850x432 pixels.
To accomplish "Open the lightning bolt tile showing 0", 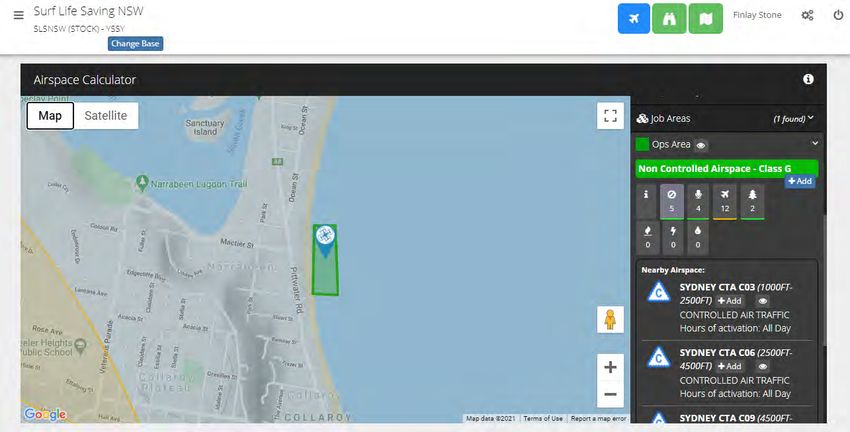I will [673, 237].
